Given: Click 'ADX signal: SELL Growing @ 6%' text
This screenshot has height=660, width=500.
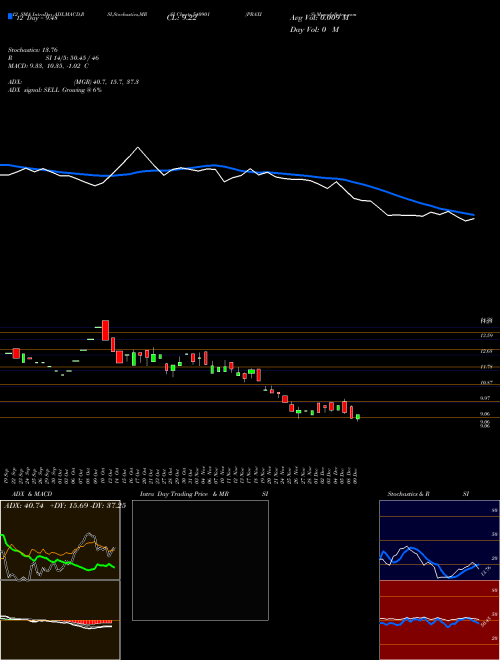Looking at the screenshot, I should tap(55, 90).
